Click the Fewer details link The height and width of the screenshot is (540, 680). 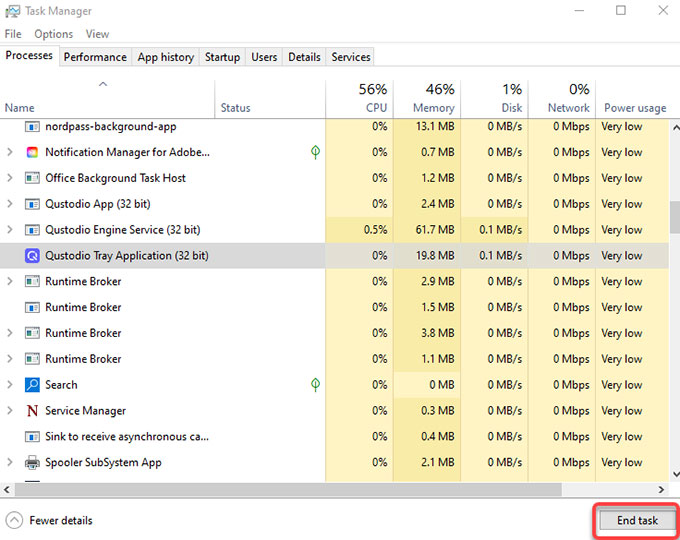click(61, 520)
